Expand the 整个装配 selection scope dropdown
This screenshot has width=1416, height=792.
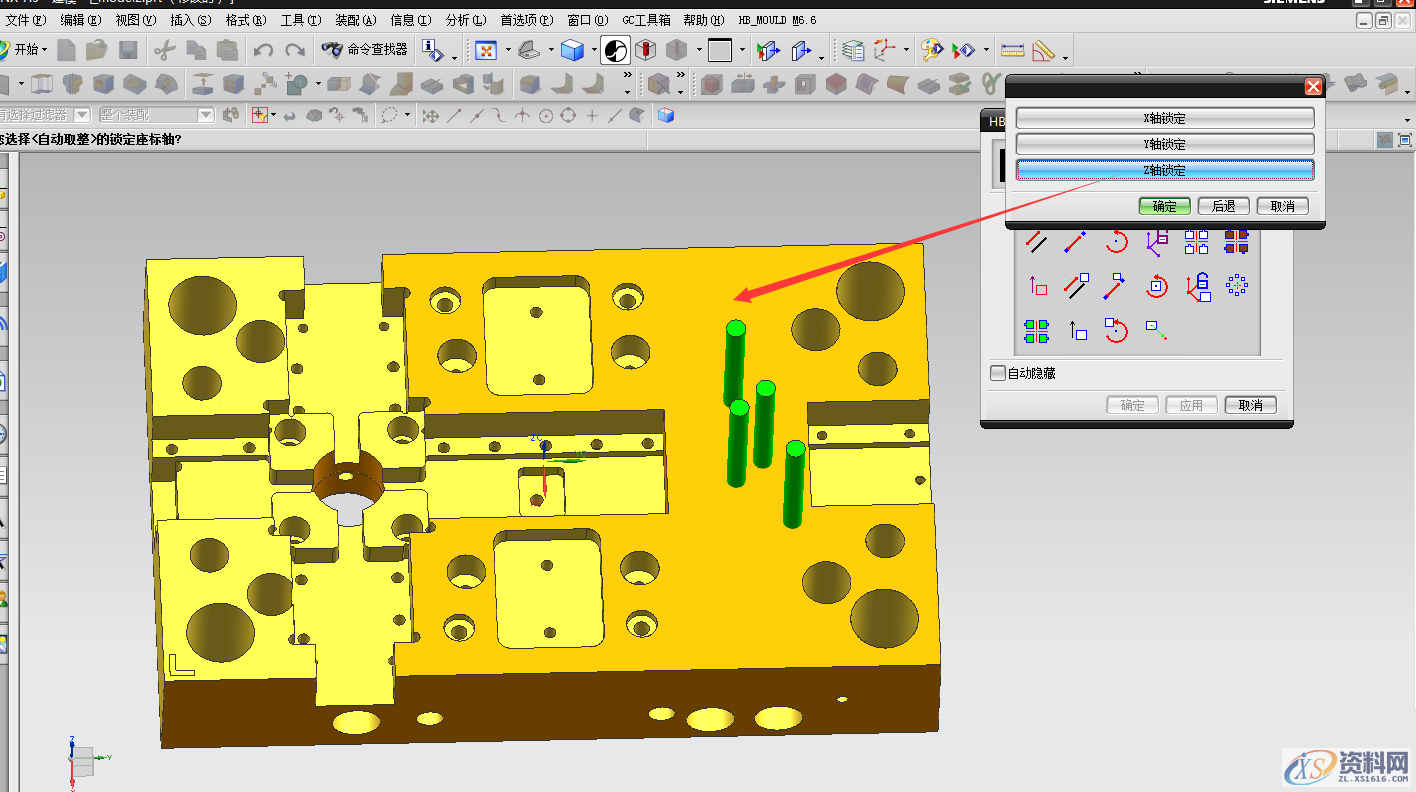tap(206, 116)
